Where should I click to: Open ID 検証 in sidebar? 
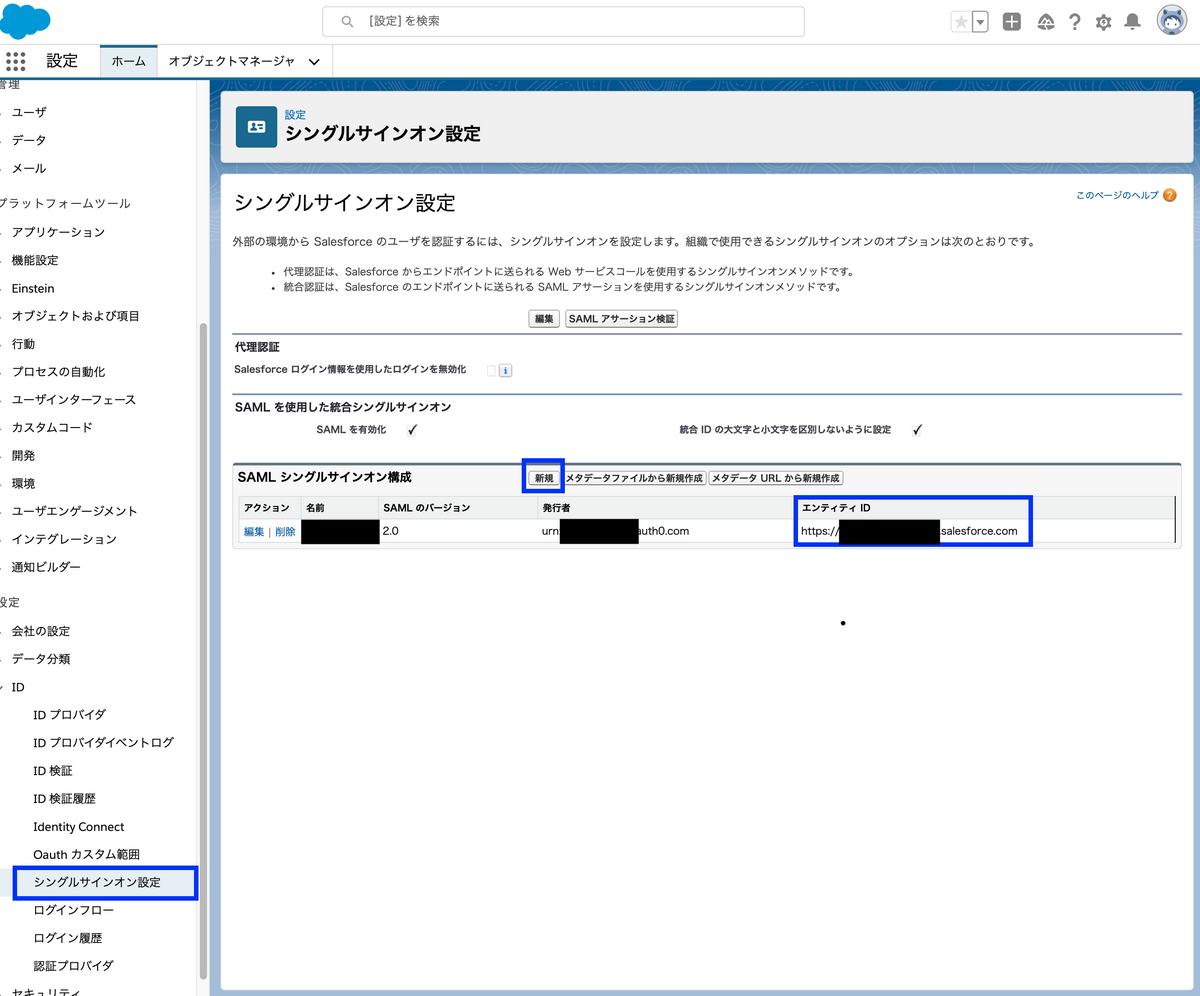(53, 771)
